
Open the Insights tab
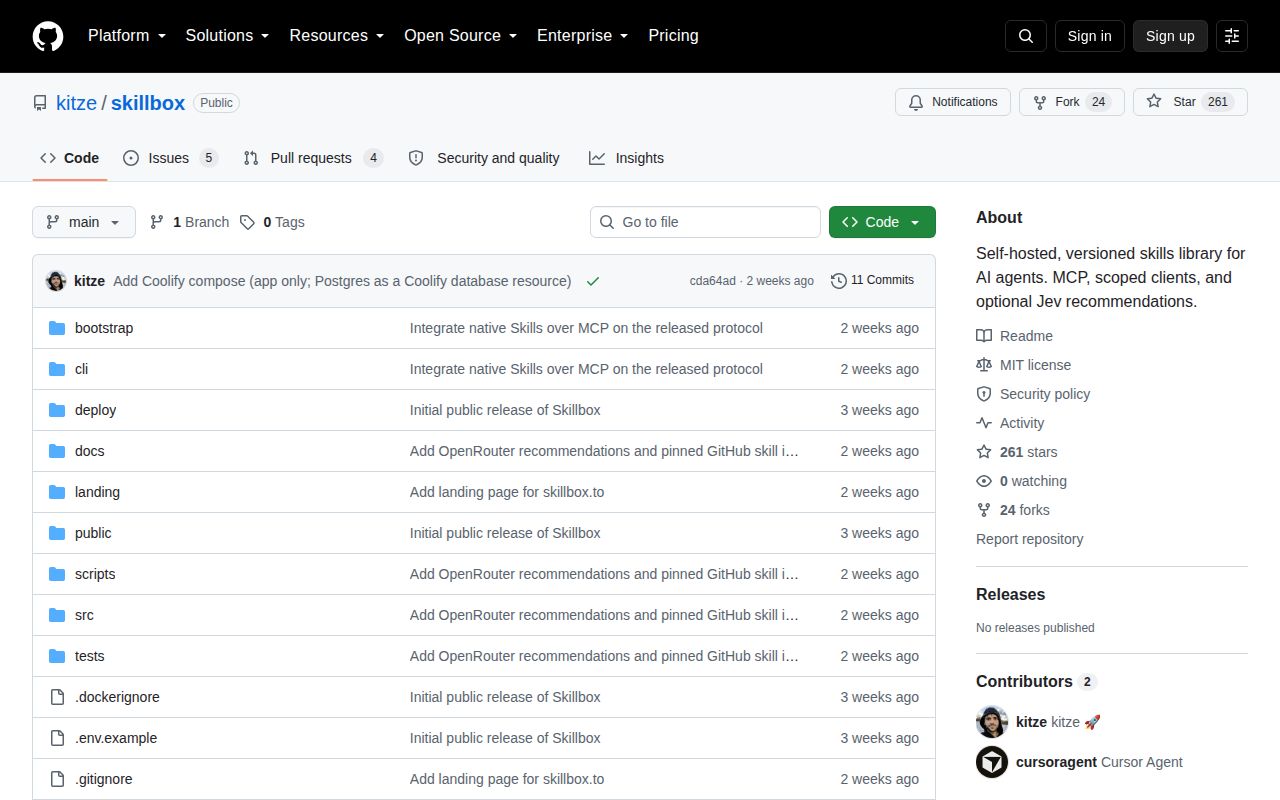click(626, 158)
